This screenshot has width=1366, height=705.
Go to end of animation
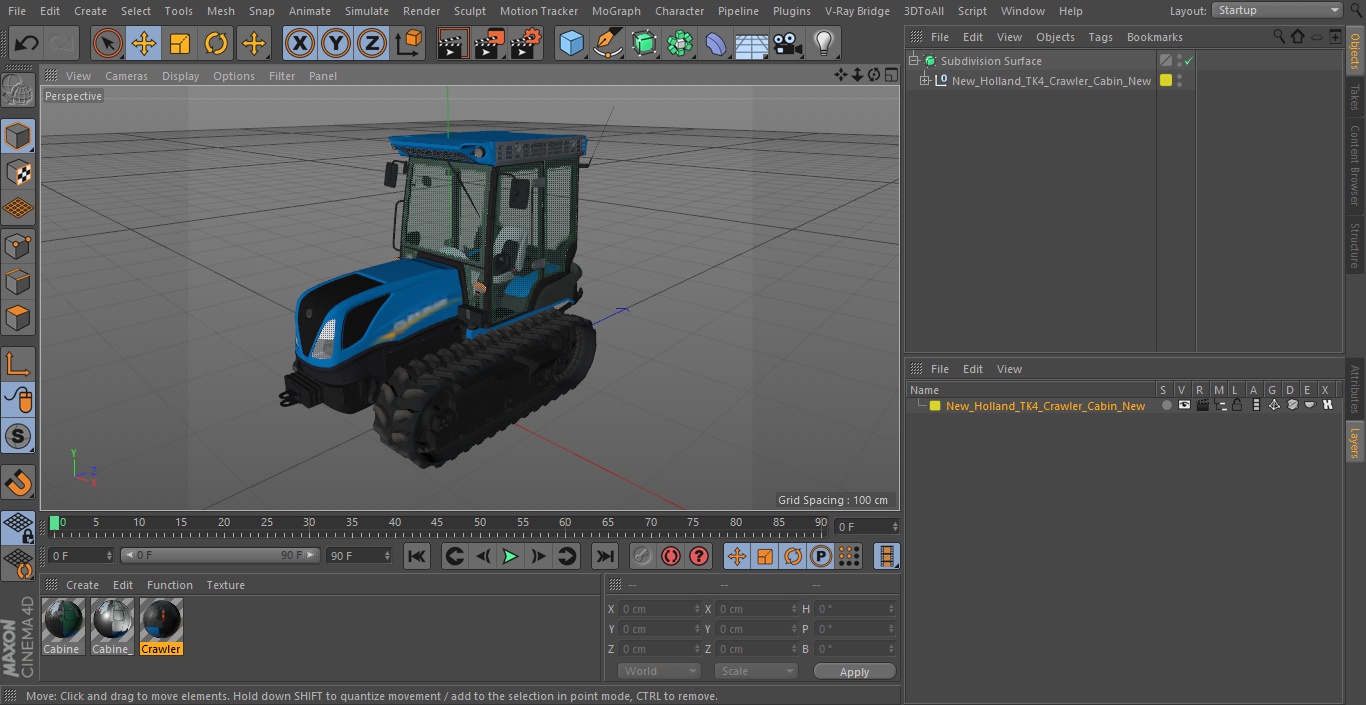point(604,556)
